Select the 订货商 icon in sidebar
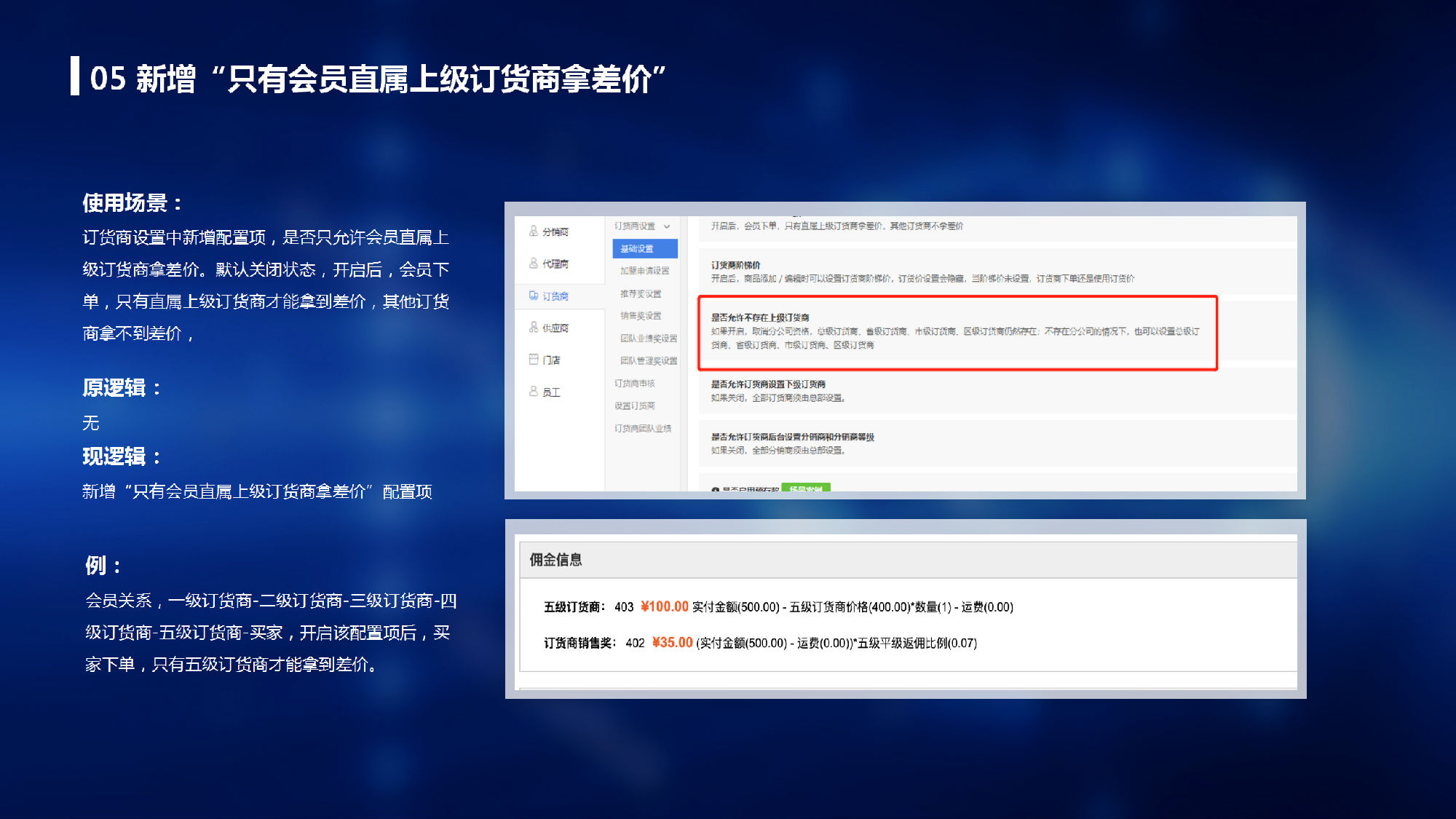1456x819 pixels. pos(534,296)
